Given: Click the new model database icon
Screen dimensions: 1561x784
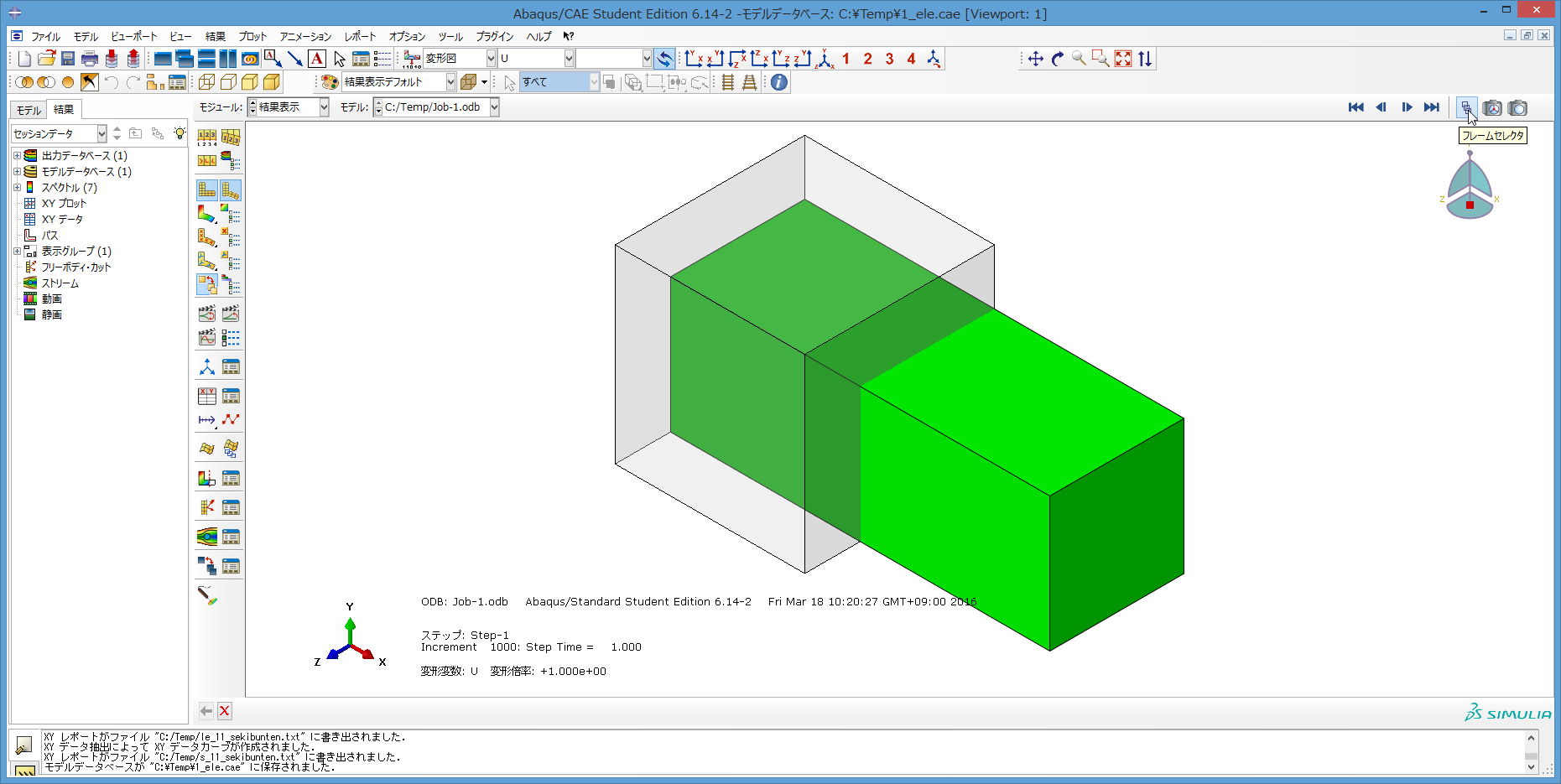Looking at the screenshot, I should tap(24, 59).
